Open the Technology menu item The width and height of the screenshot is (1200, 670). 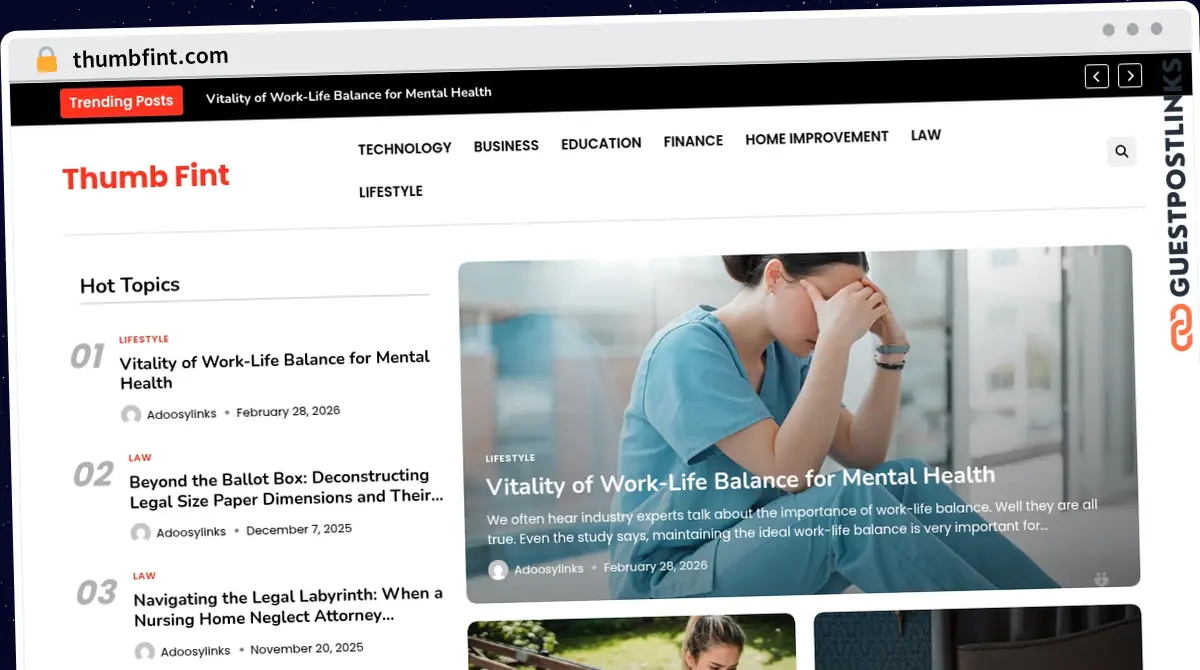[x=405, y=148]
